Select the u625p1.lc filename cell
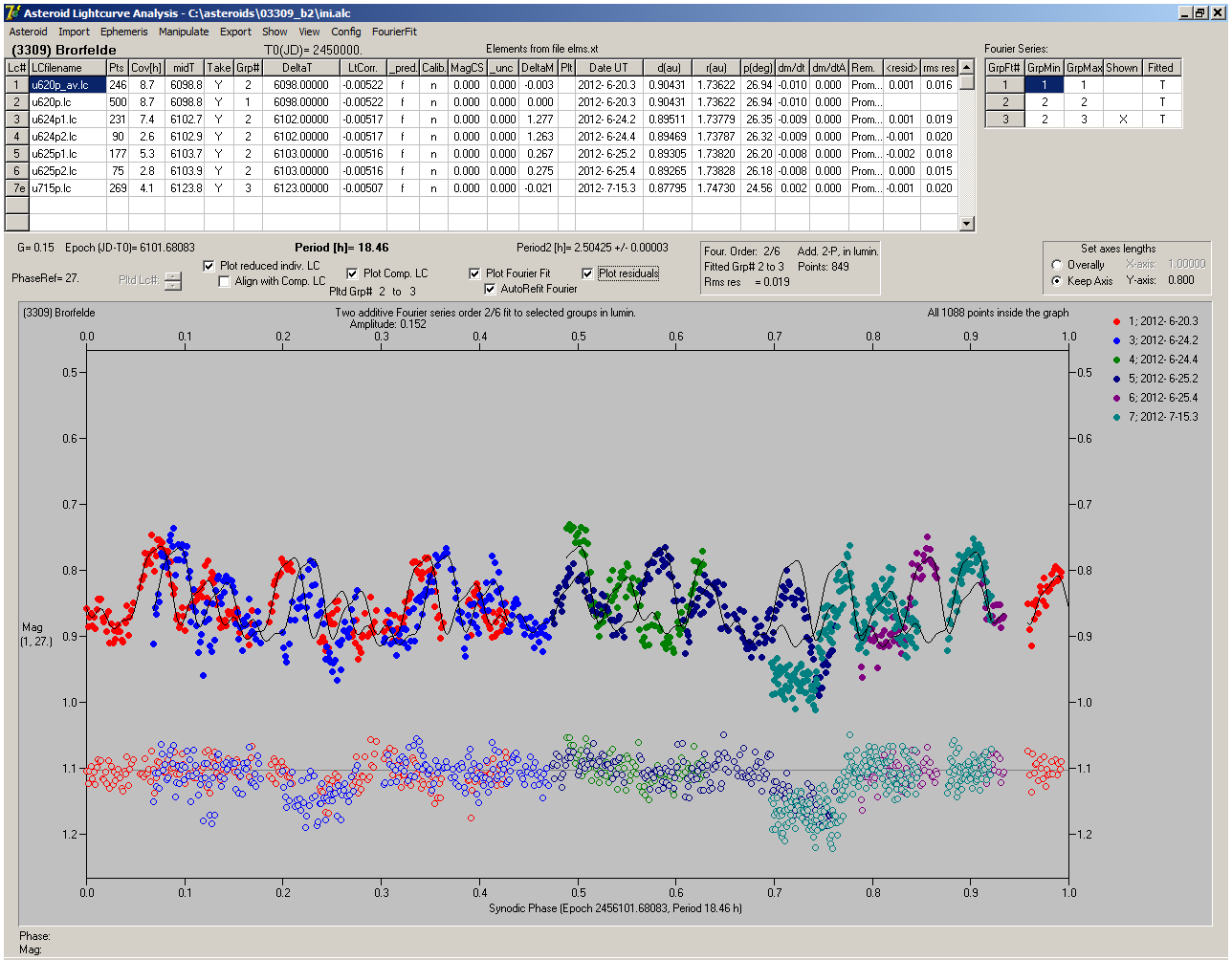This screenshot has width=1232, height=960. tap(67, 154)
